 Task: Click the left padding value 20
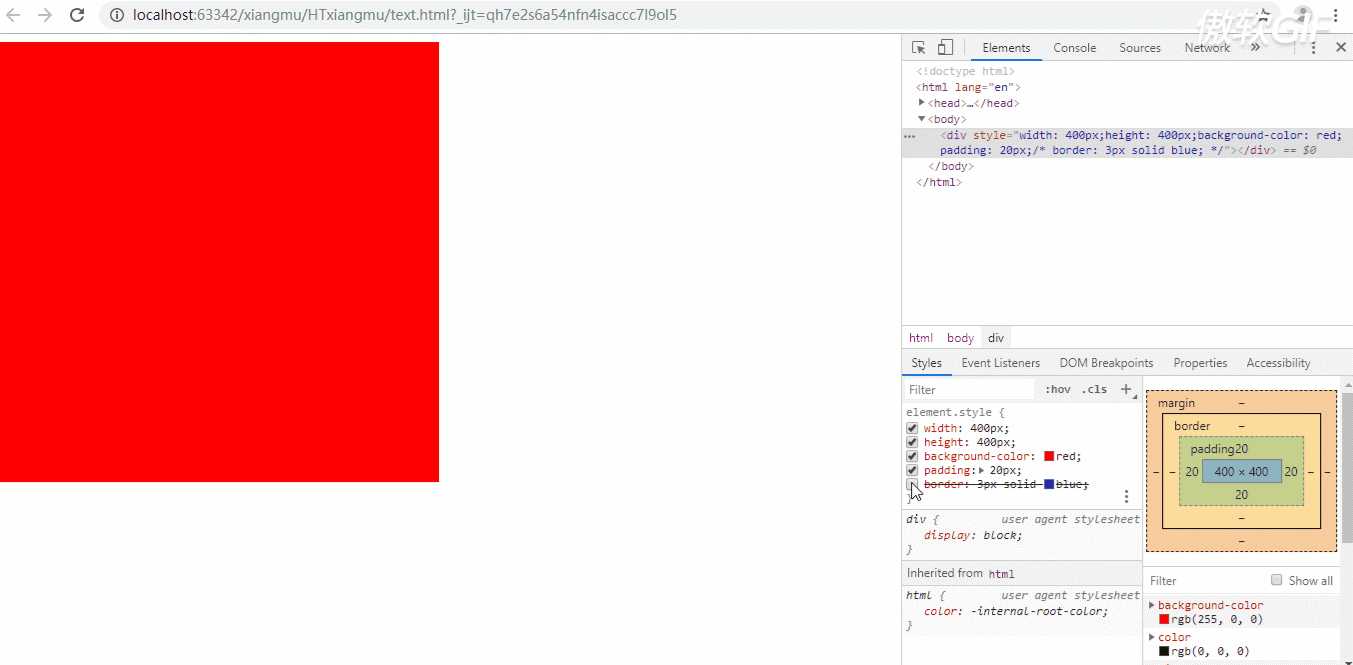click(x=1192, y=472)
